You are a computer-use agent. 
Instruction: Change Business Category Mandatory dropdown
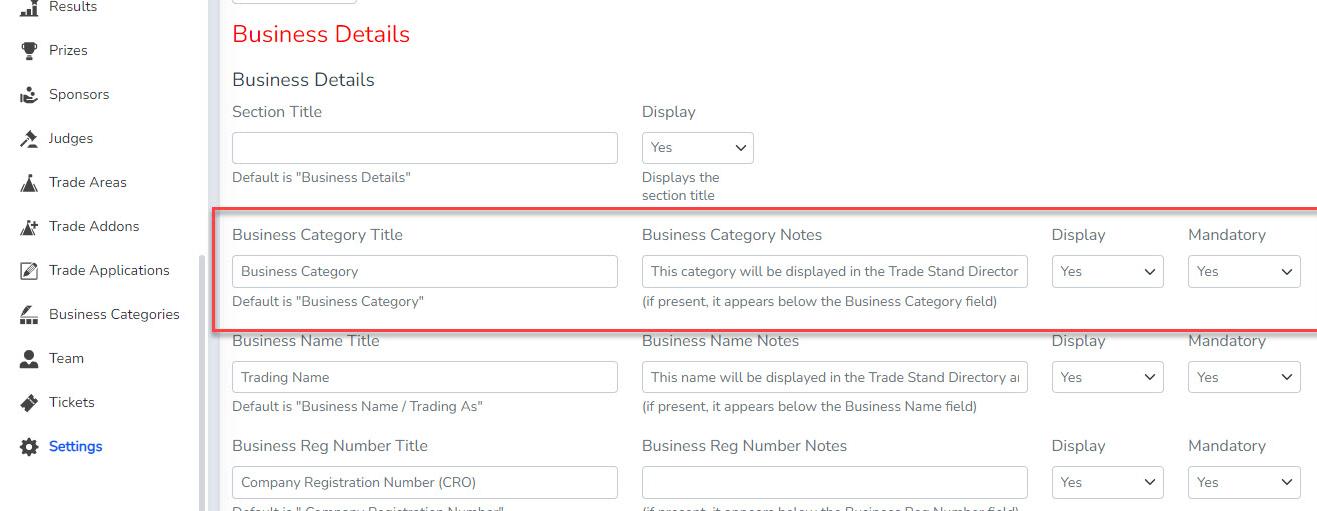click(x=1243, y=271)
